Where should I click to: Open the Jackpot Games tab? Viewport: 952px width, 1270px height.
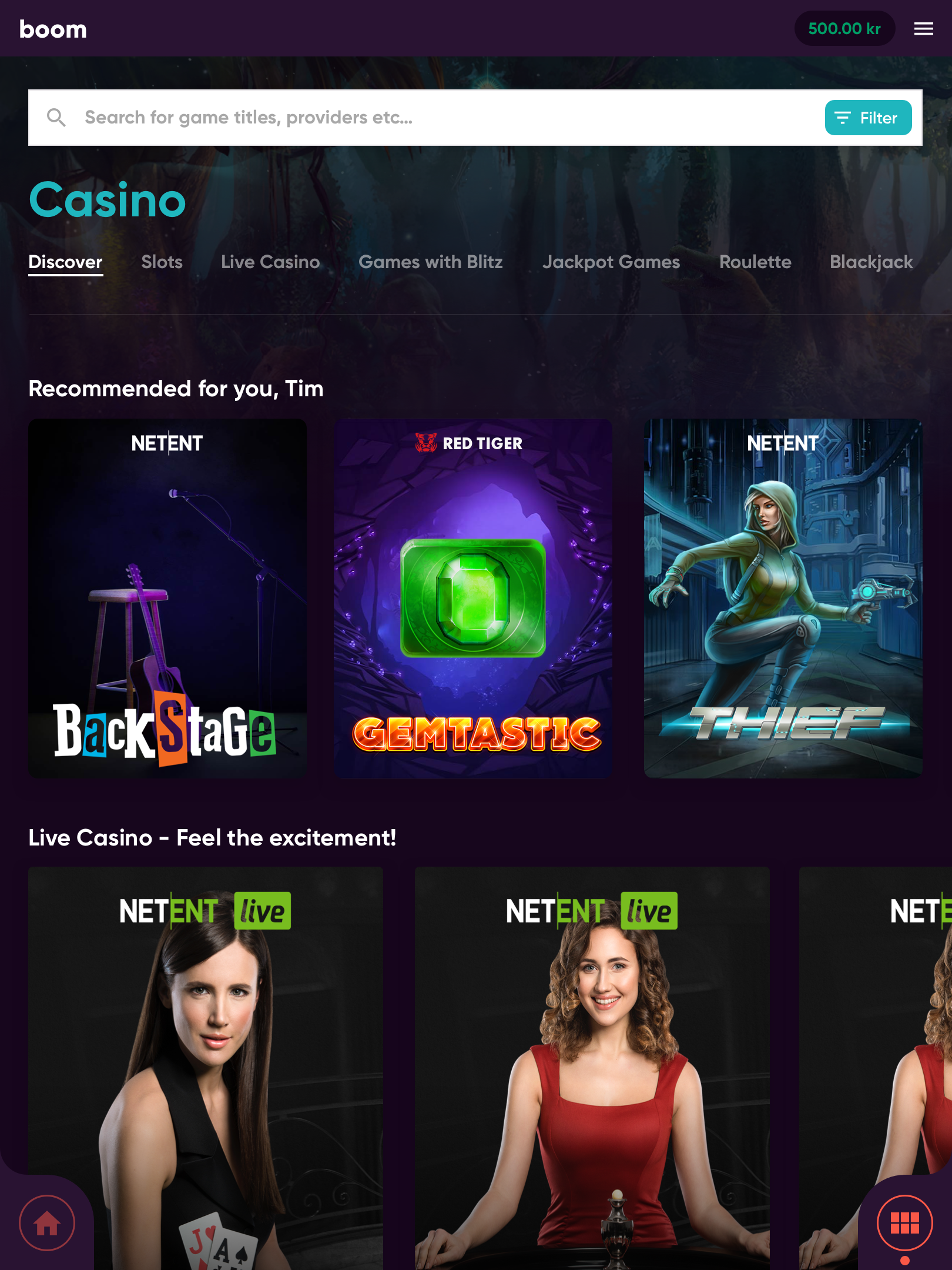pyautogui.click(x=611, y=262)
